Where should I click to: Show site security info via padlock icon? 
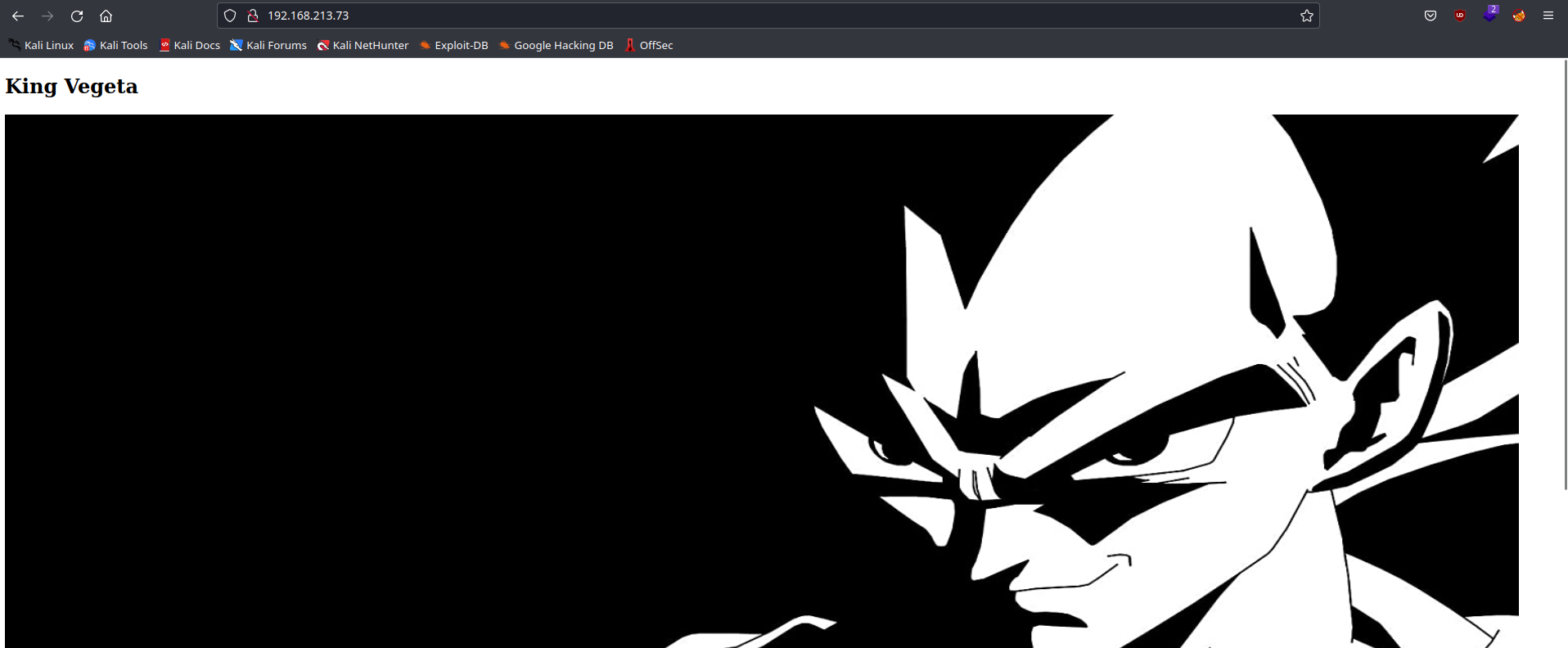click(x=253, y=16)
